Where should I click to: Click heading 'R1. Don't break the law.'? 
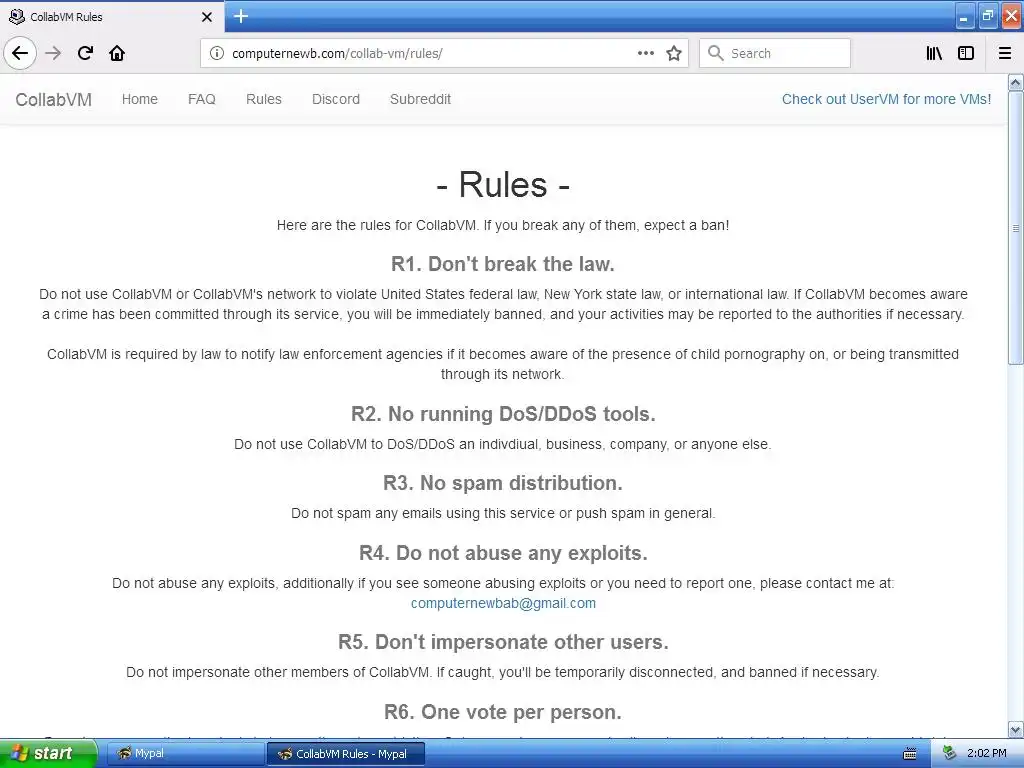point(503,264)
